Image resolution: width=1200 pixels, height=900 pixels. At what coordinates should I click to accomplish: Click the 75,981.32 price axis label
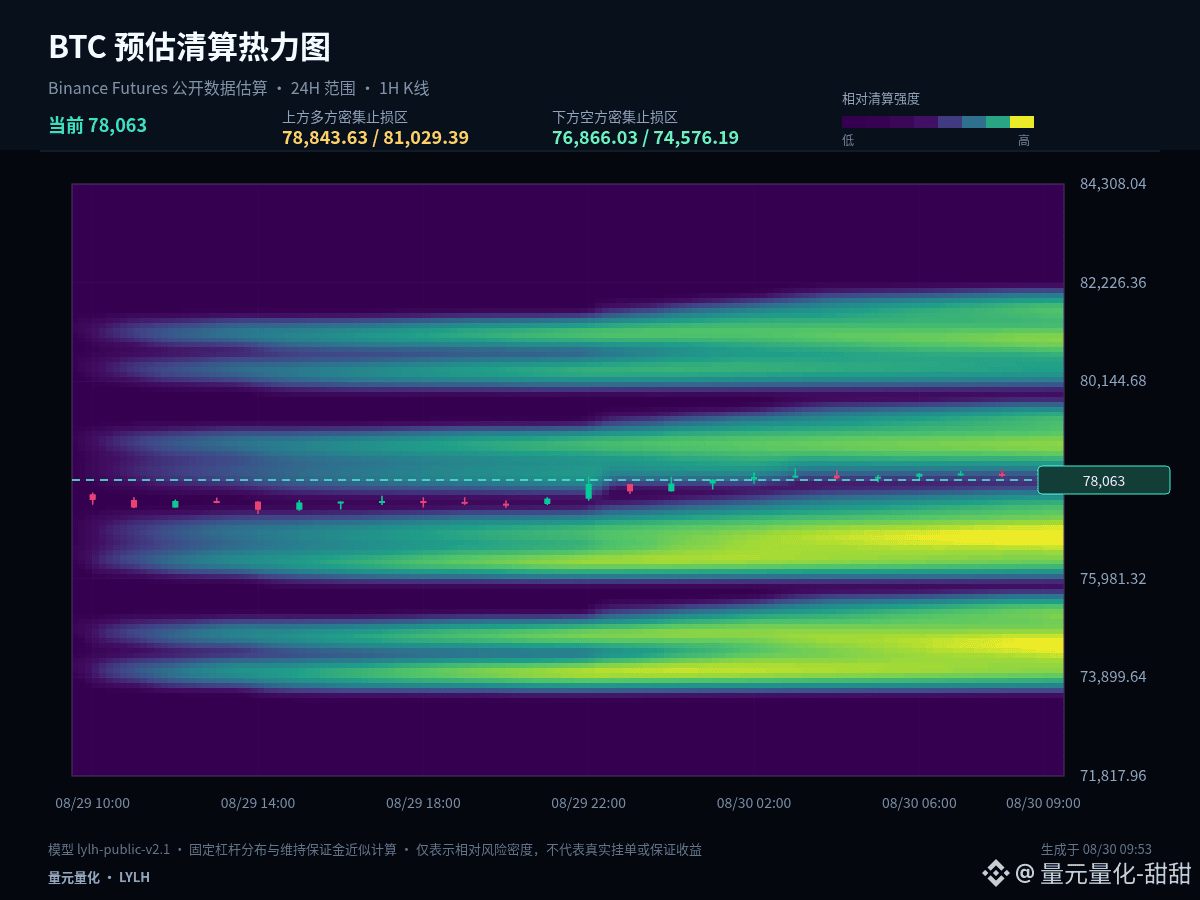point(1113,578)
